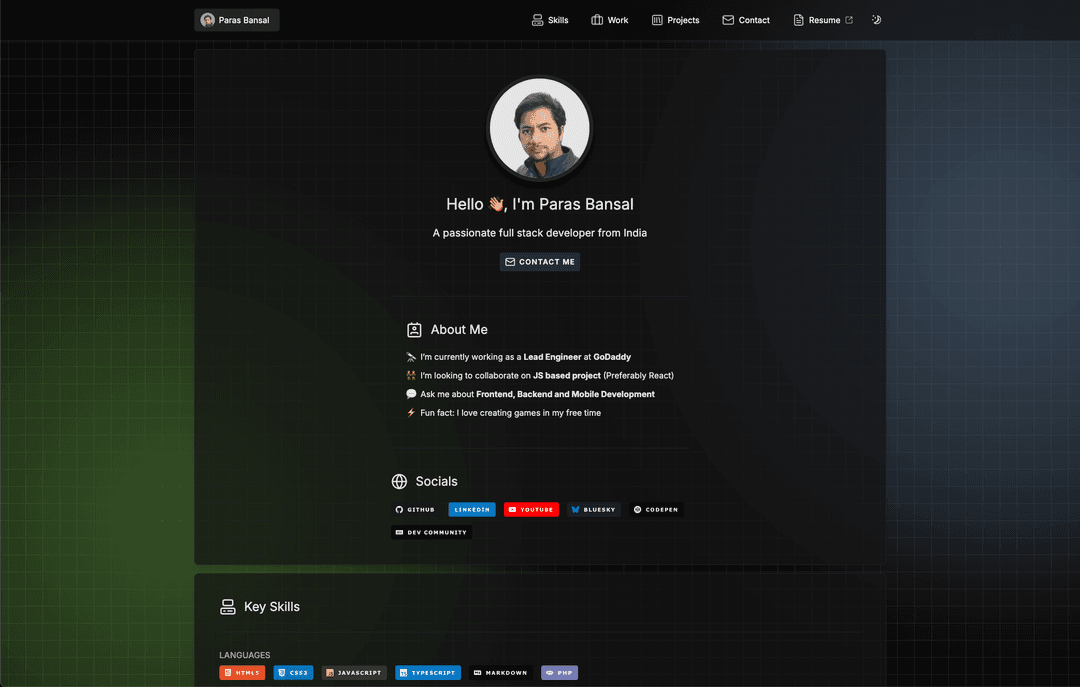Open the Projects nav link
The height and width of the screenshot is (687, 1080).
675,20
